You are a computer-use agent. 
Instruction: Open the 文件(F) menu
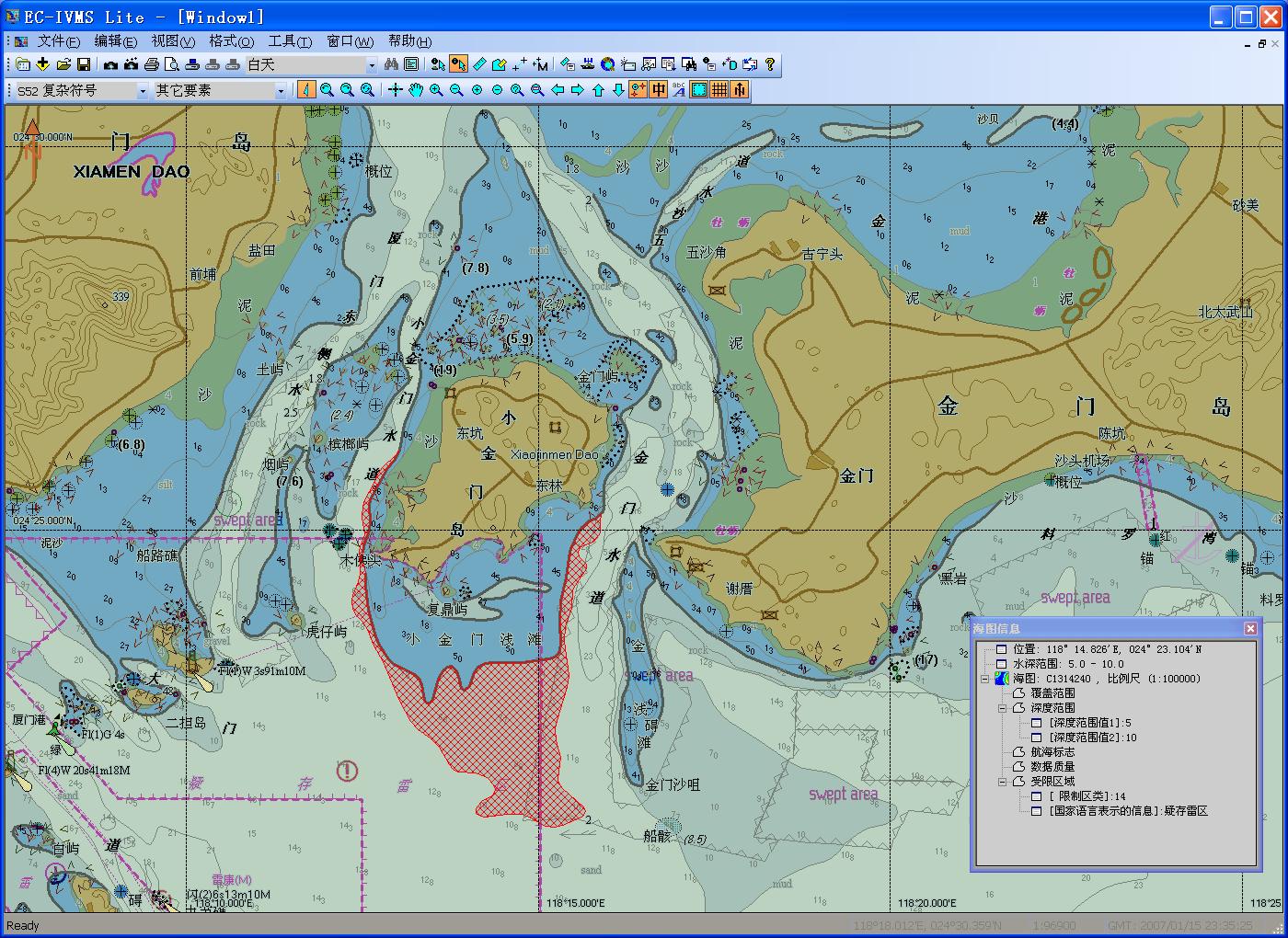point(58,41)
